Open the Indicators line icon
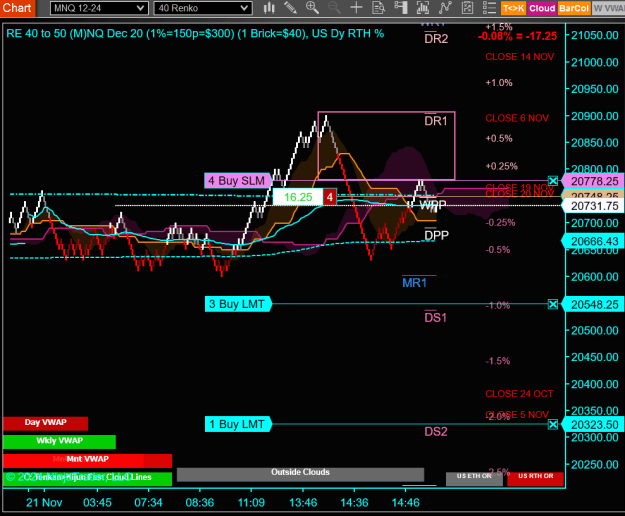Image resolution: width=625 pixels, height=516 pixels. click(x=445, y=8)
